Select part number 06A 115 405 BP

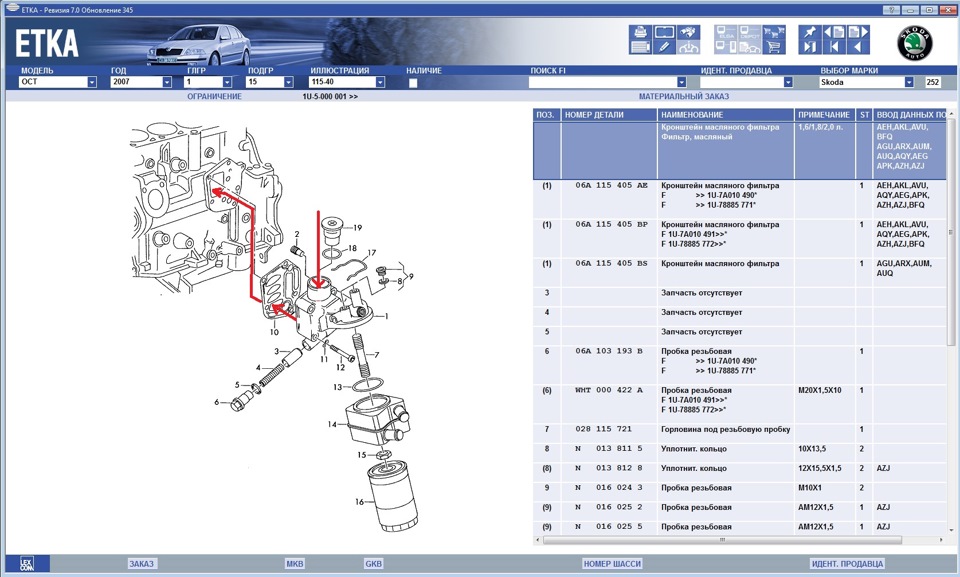pos(611,224)
